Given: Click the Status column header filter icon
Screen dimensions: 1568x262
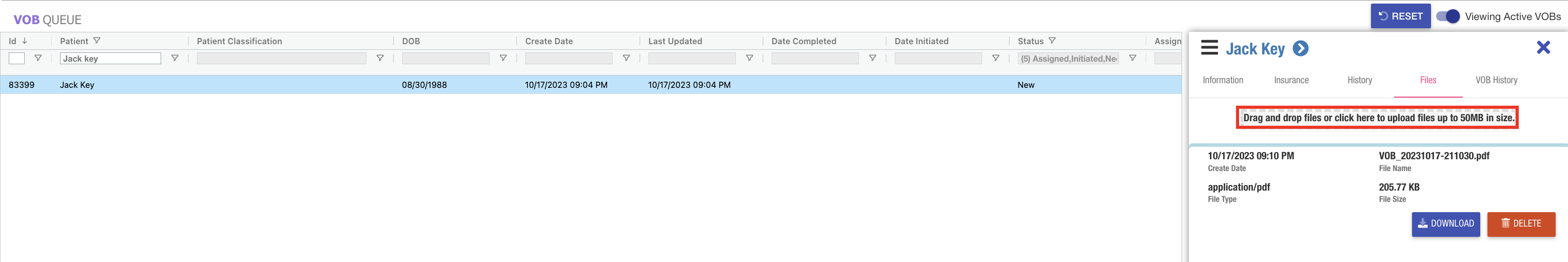Looking at the screenshot, I should pos(1052,41).
